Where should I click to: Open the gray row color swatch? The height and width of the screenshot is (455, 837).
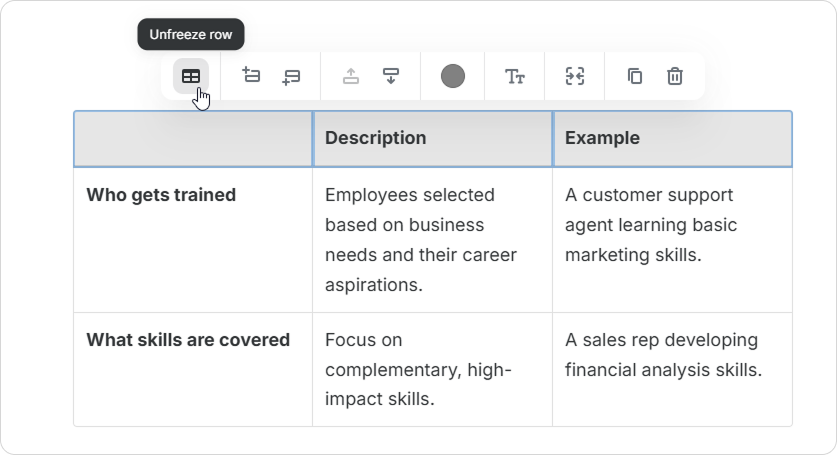coord(453,76)
